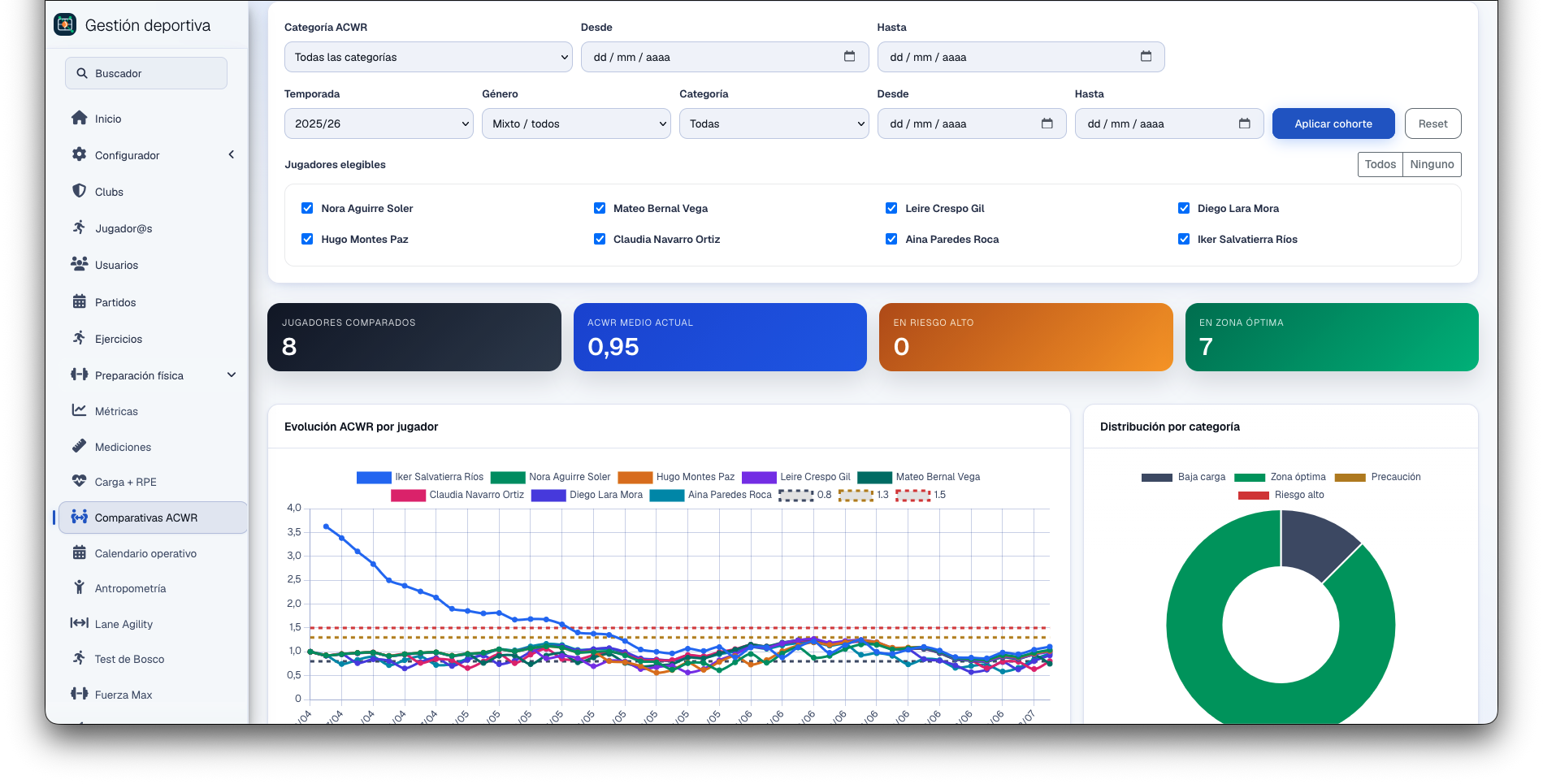This screenshot has height=784, width=1543.
Task: Click the Aplicar cohorte button
Action: point(1333,123)
